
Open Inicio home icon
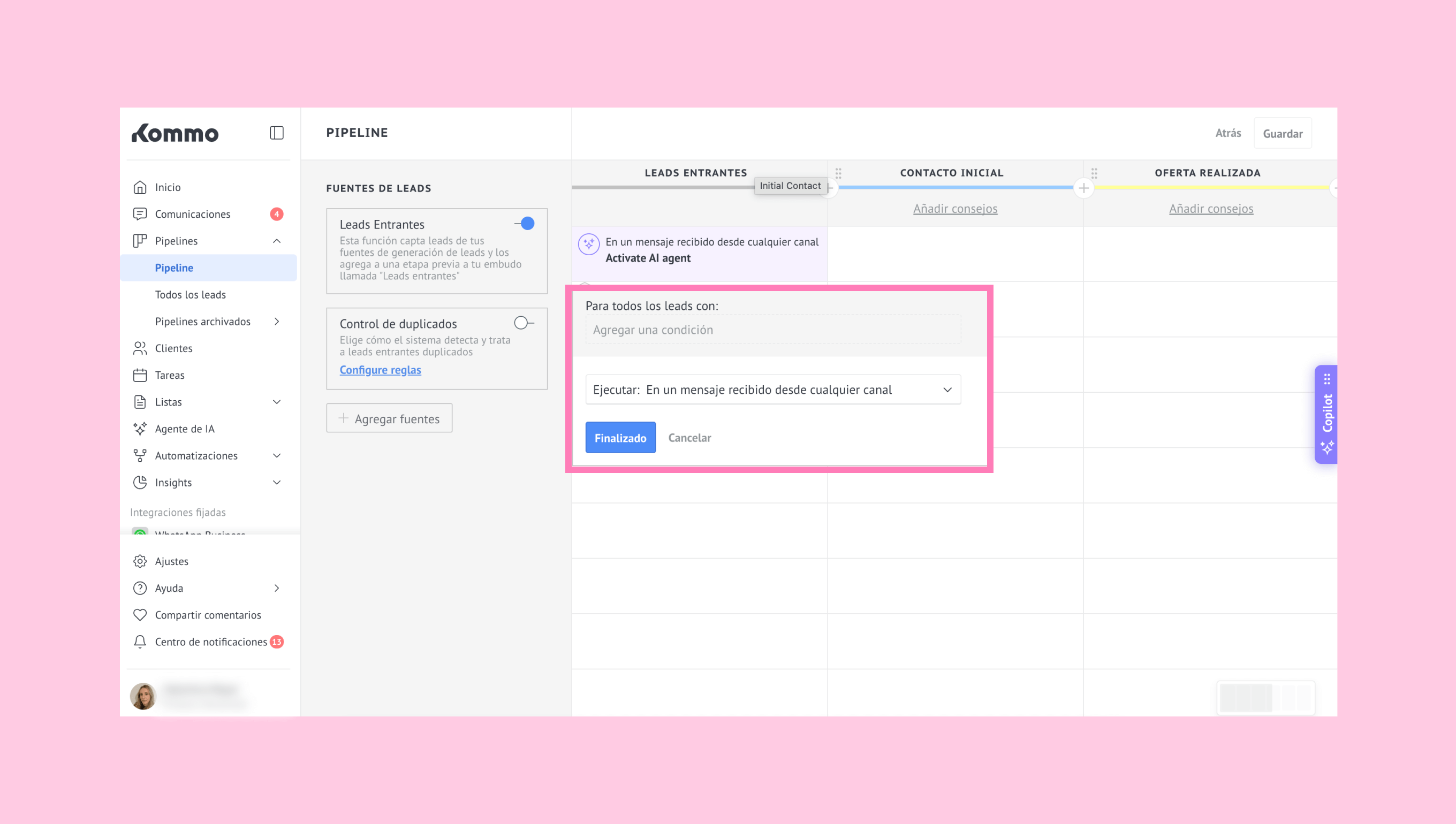(140, 187)
